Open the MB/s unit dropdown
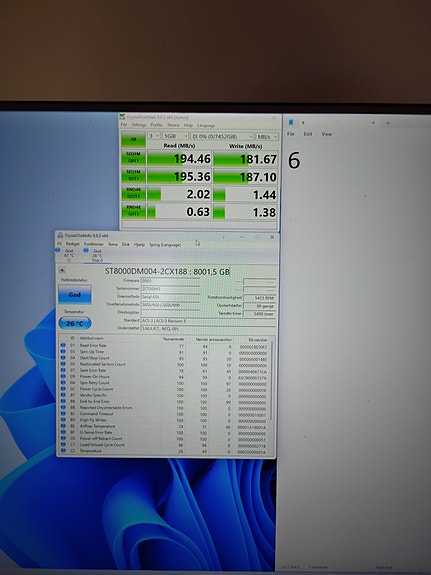The height and width of the screenshot is (575, 431). coord(267,136)
